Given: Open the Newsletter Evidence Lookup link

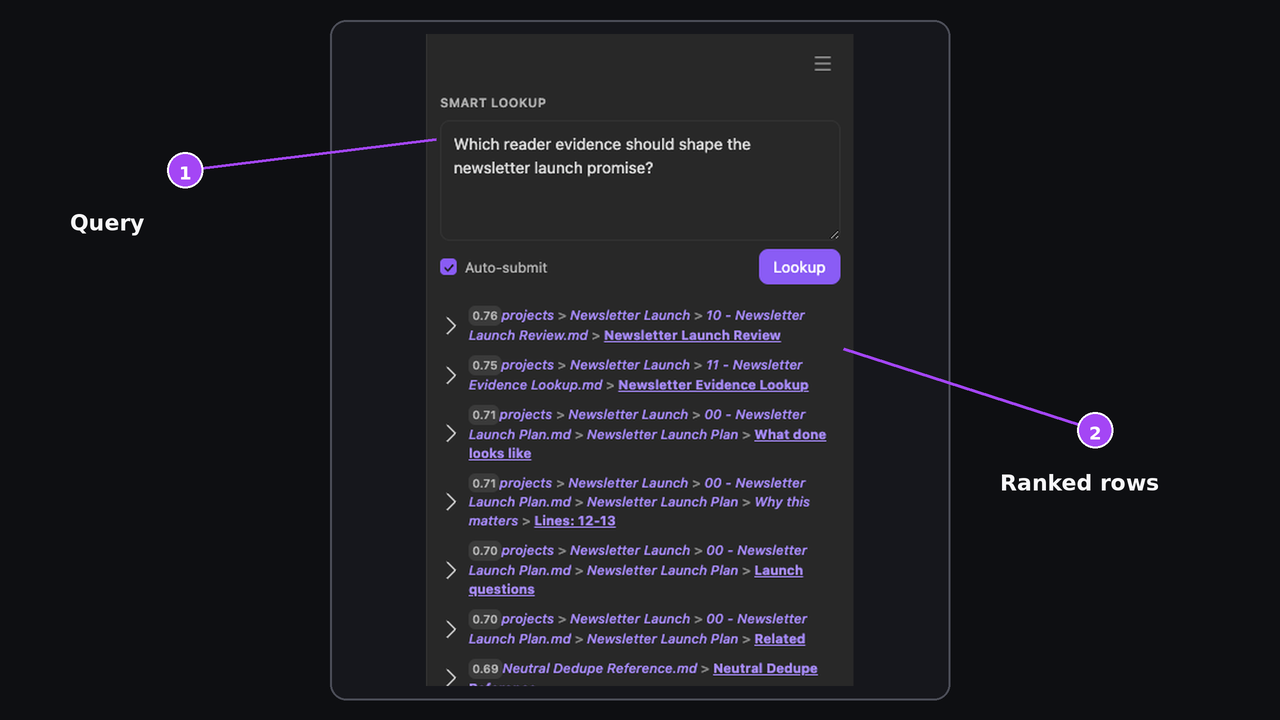Looking at the screenshot, I should coord(713,385).
